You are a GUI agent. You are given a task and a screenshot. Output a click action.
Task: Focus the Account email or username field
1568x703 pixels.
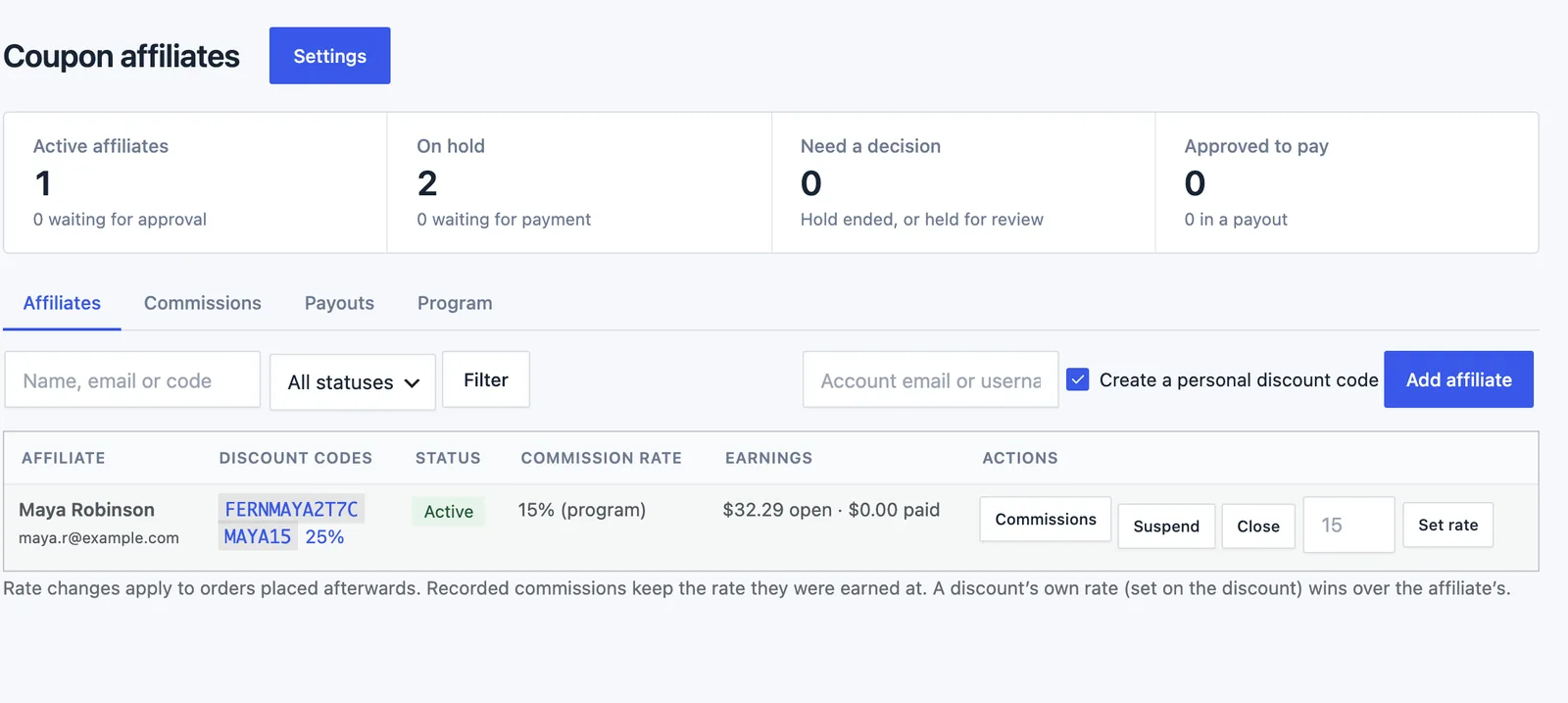pos(930,379)
